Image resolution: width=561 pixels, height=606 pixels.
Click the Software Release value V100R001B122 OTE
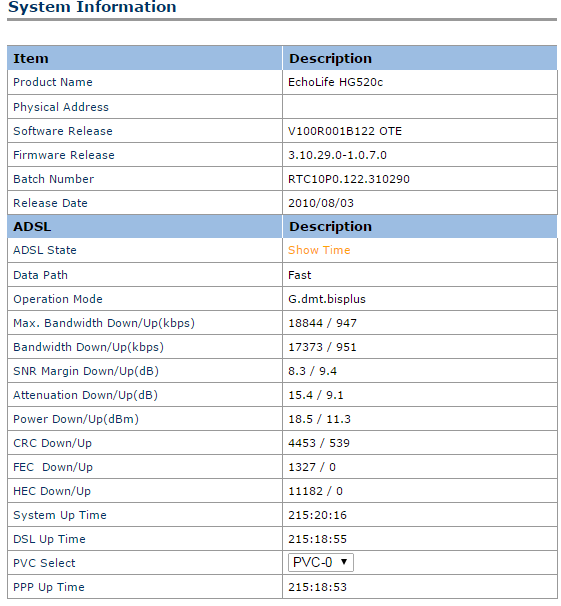coord(345,131)
